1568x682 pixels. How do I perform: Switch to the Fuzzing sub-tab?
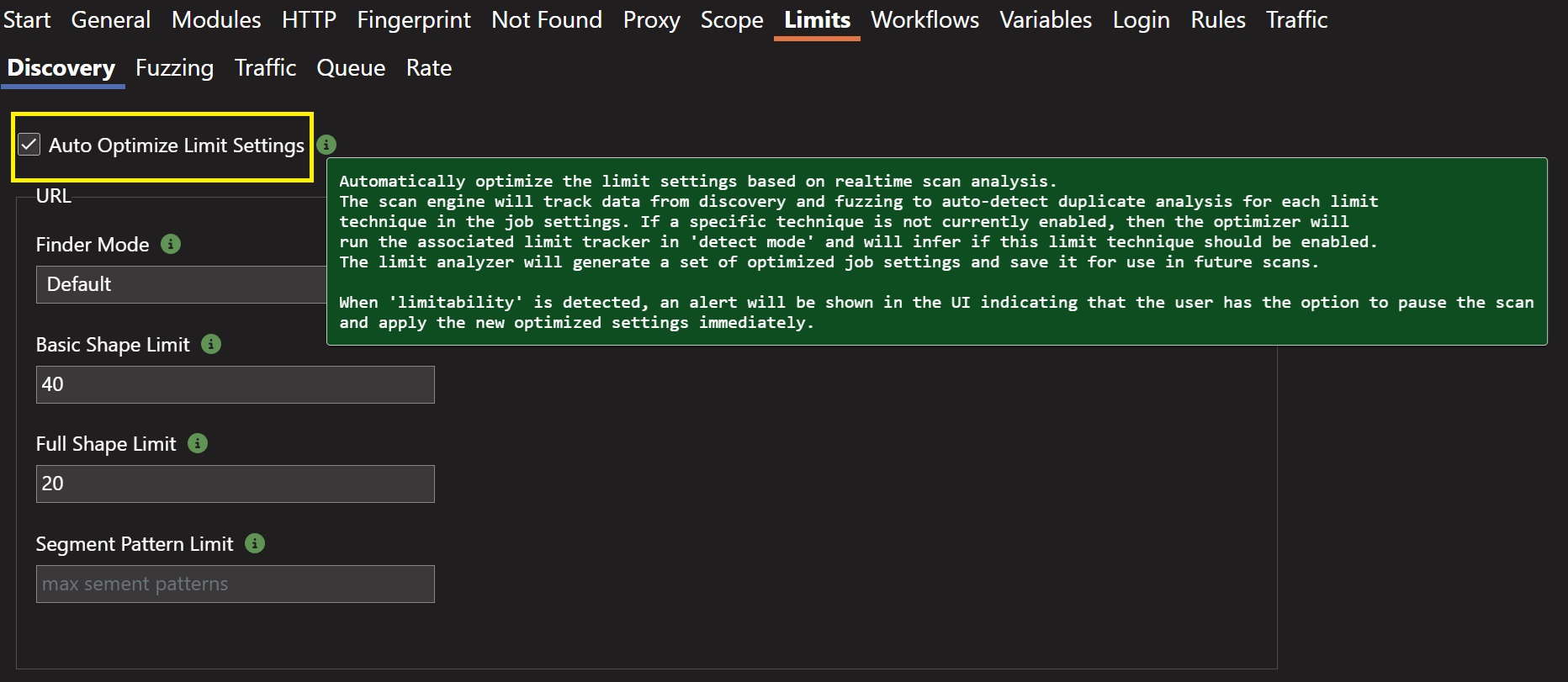coord(174,68)
